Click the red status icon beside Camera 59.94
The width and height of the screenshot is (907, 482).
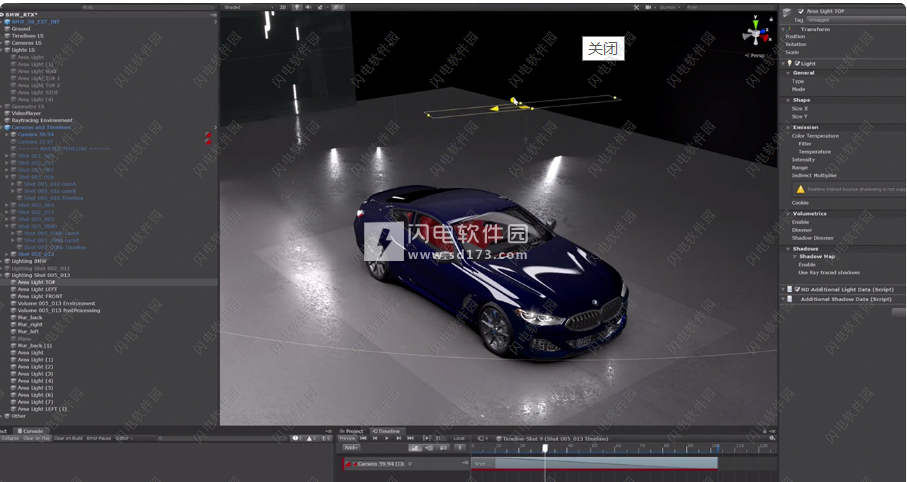click(x=208, y=135)
